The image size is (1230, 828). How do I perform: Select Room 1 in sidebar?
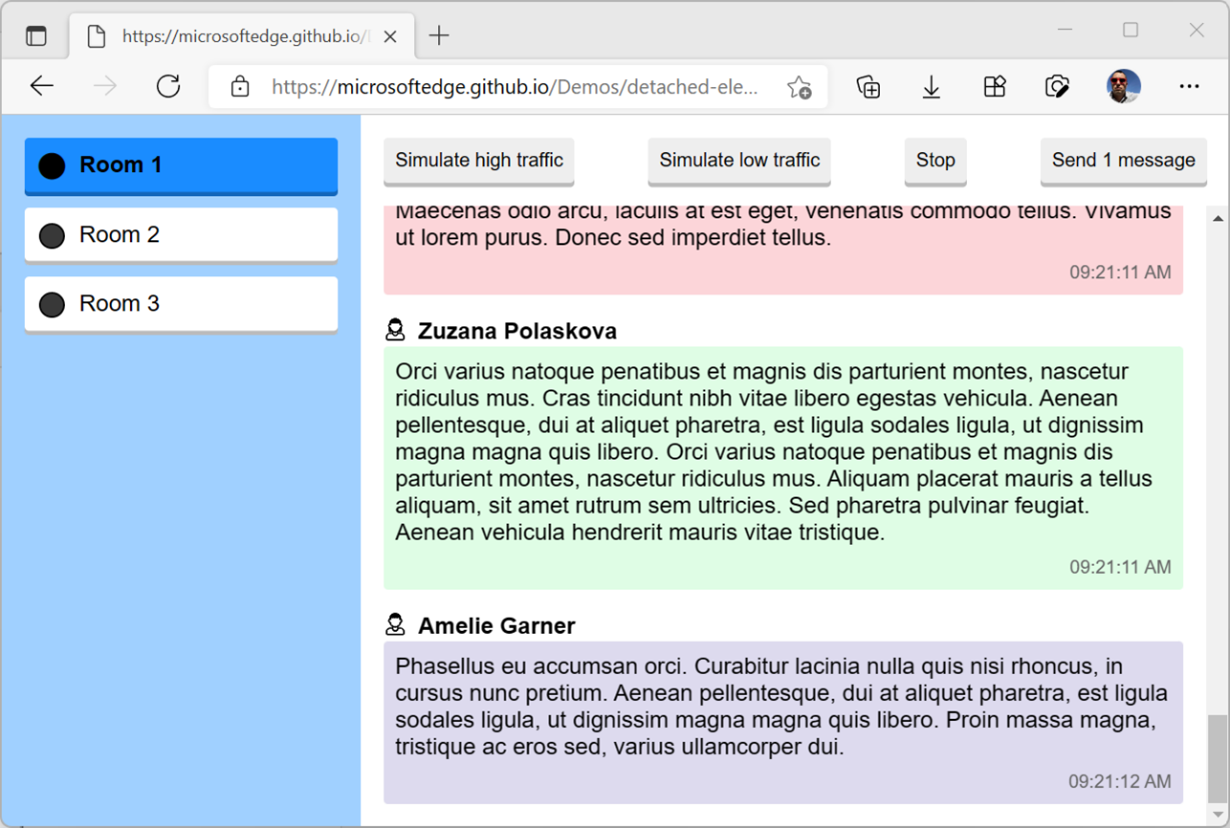click(181, 166)
